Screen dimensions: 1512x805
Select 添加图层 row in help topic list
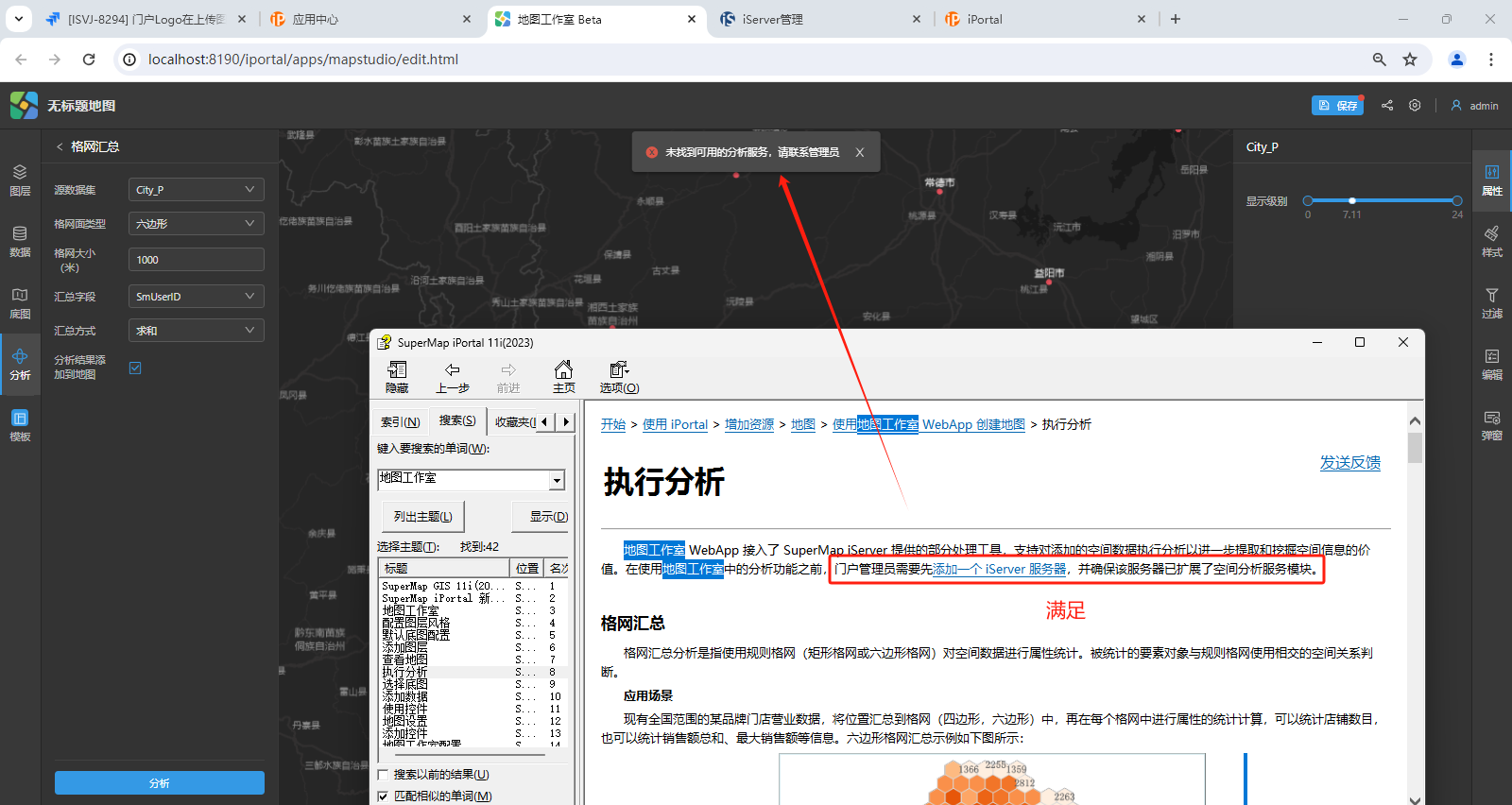(473, 647)
